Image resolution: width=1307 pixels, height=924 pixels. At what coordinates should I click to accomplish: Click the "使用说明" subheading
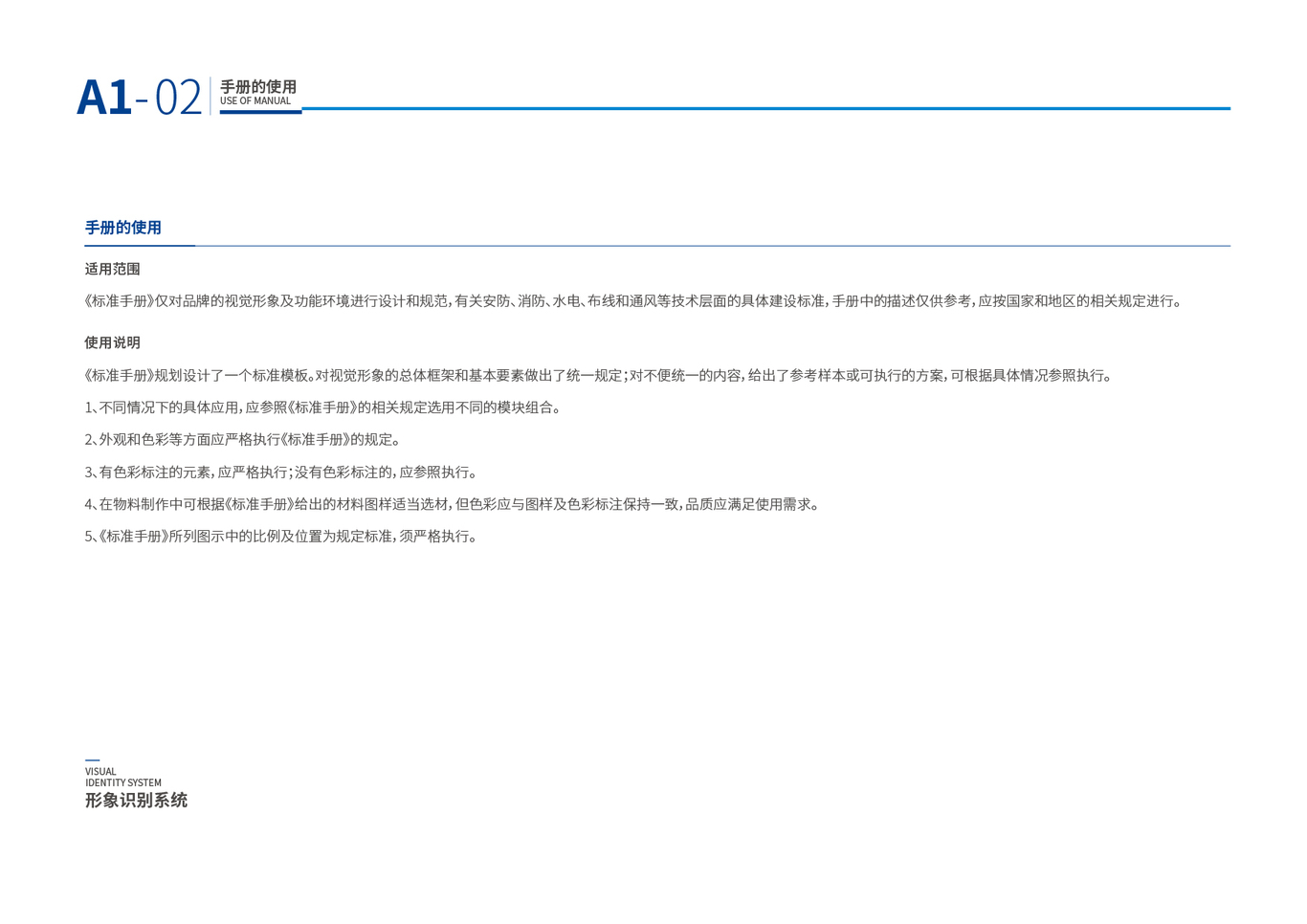point(112,342)
